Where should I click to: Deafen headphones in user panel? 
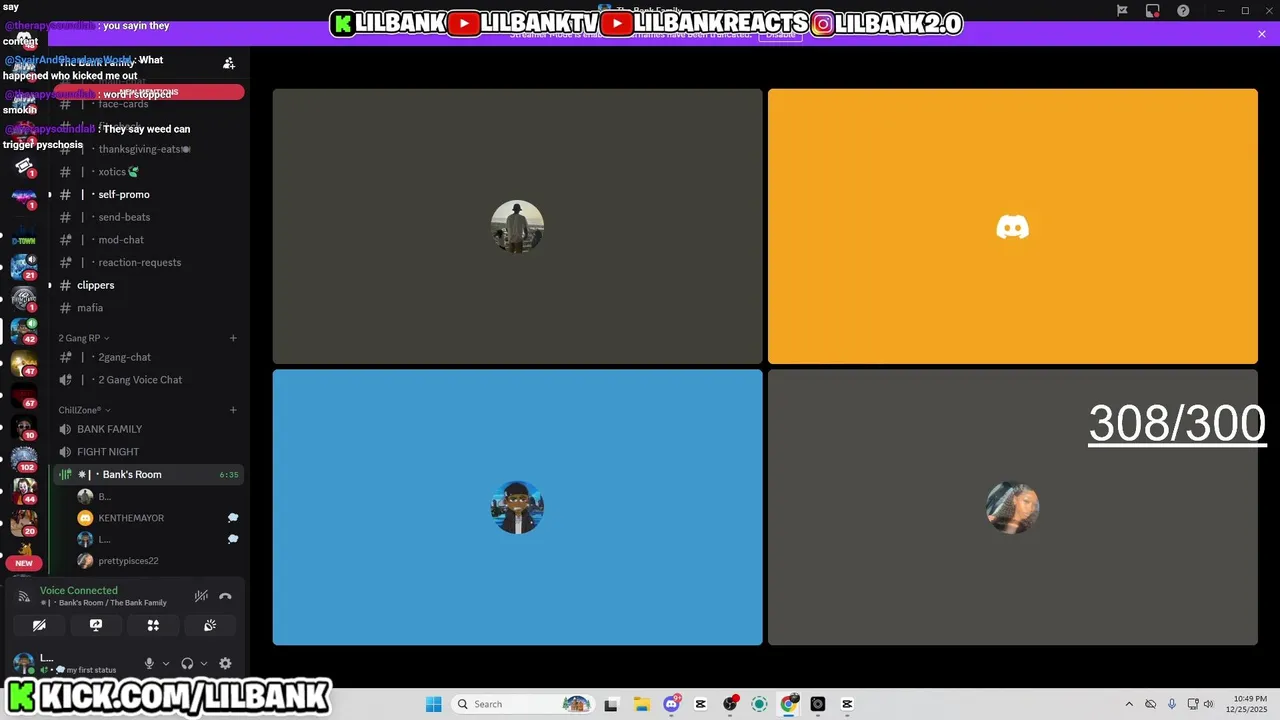point(187,663)
